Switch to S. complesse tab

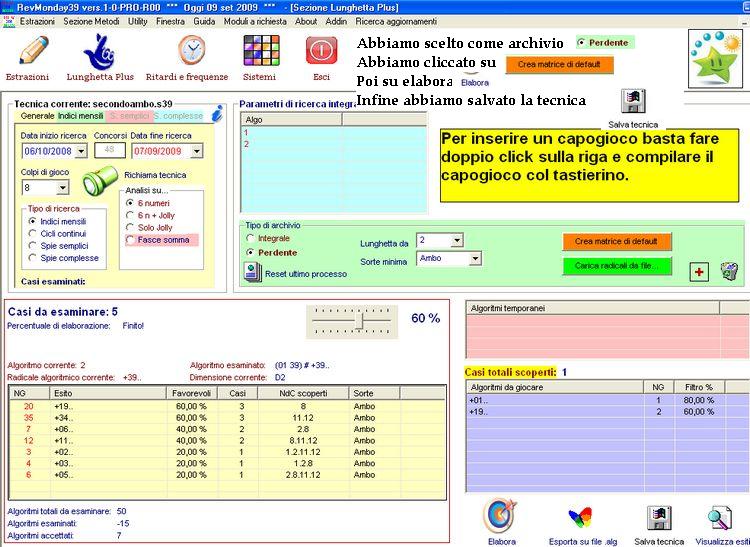(x=178, y=116)
